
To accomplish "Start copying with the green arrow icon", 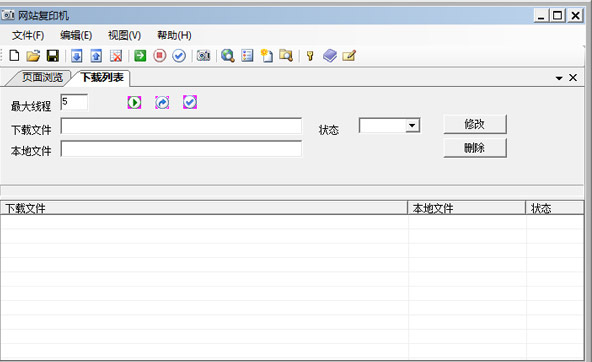I will (140, 56).
